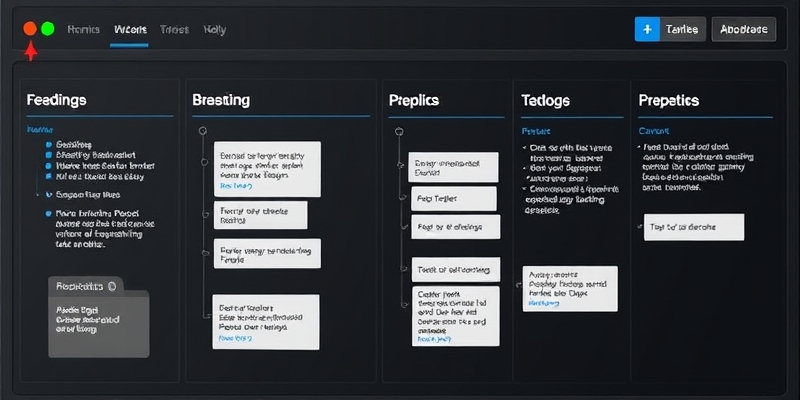Click the green dot in the title bar
The height and width of the screenshot is (400, 800).
coord(47,29)
